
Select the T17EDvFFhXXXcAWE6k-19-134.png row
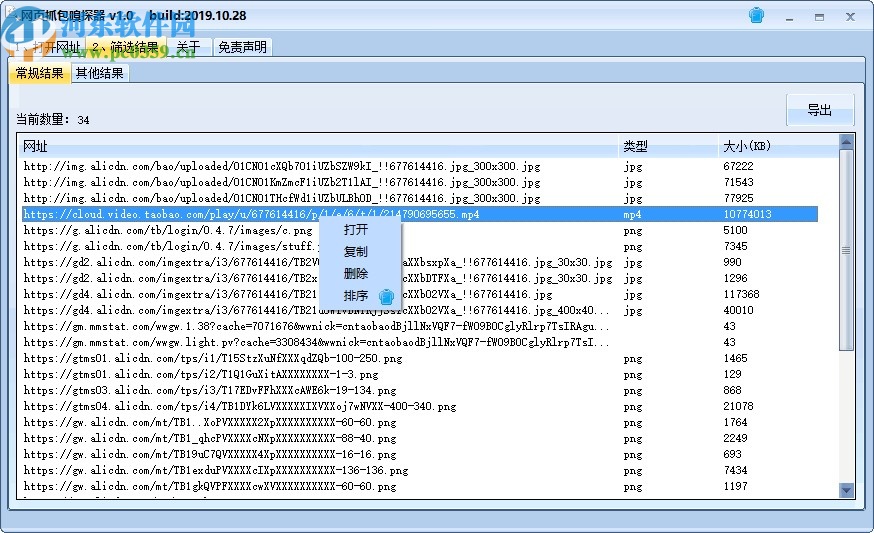[420, 391]
